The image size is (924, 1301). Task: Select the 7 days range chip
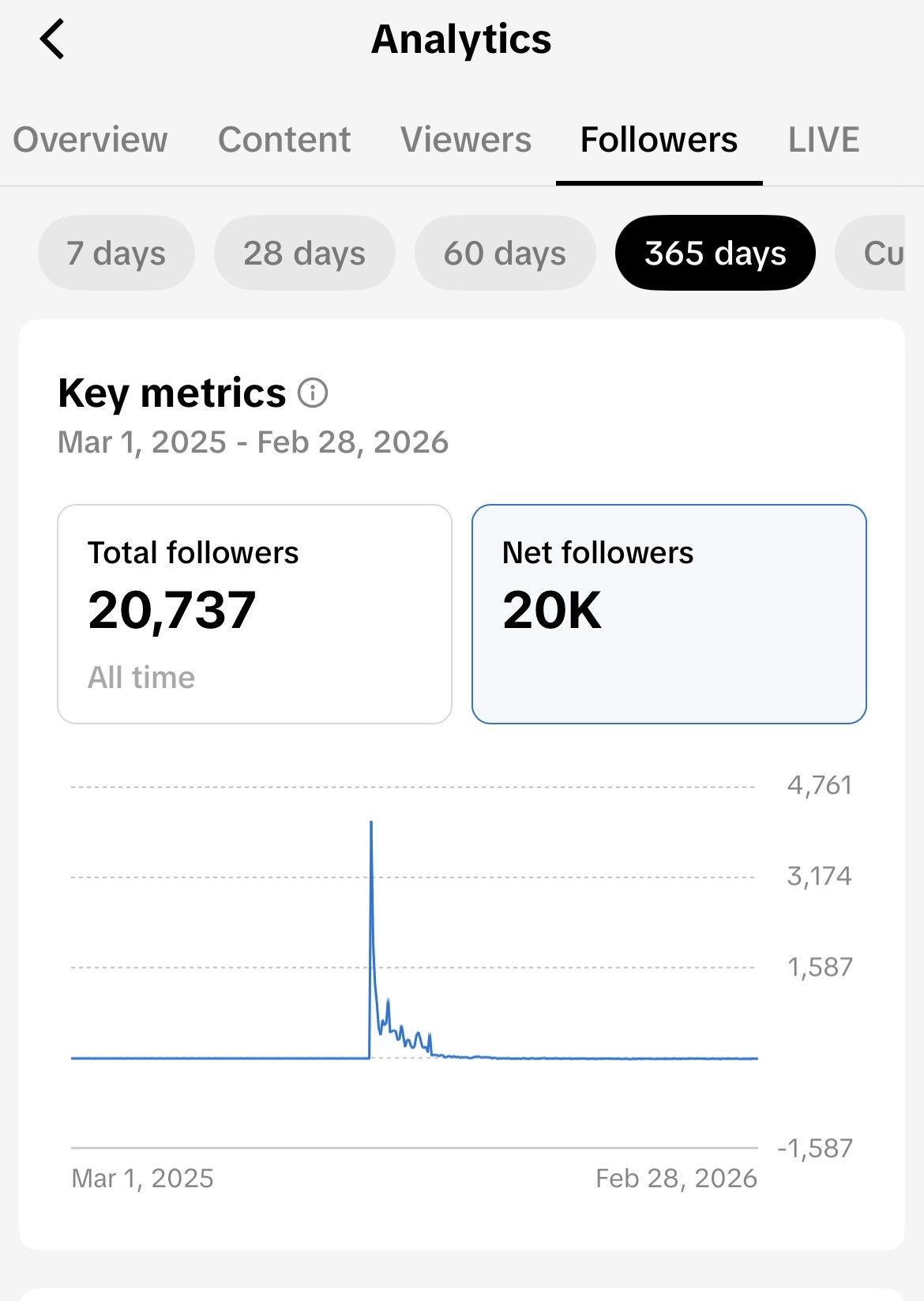(116, 254)
